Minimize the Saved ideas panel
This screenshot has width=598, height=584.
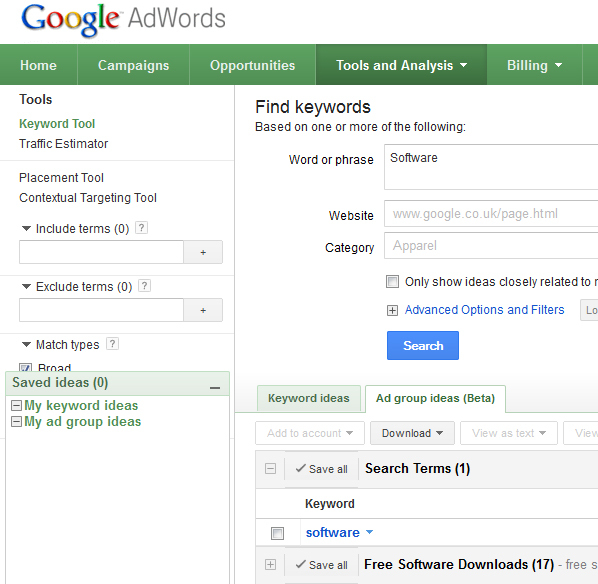[215, 388]
